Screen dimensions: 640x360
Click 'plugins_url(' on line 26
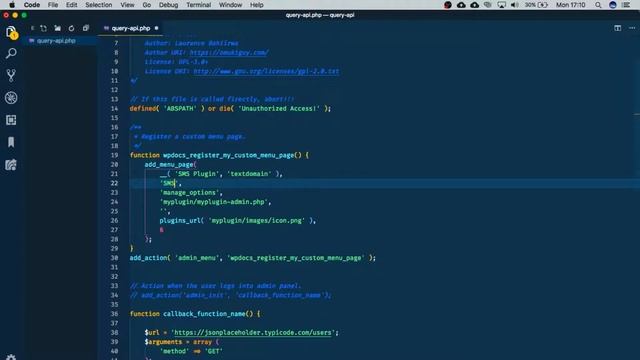click(182, 220)
